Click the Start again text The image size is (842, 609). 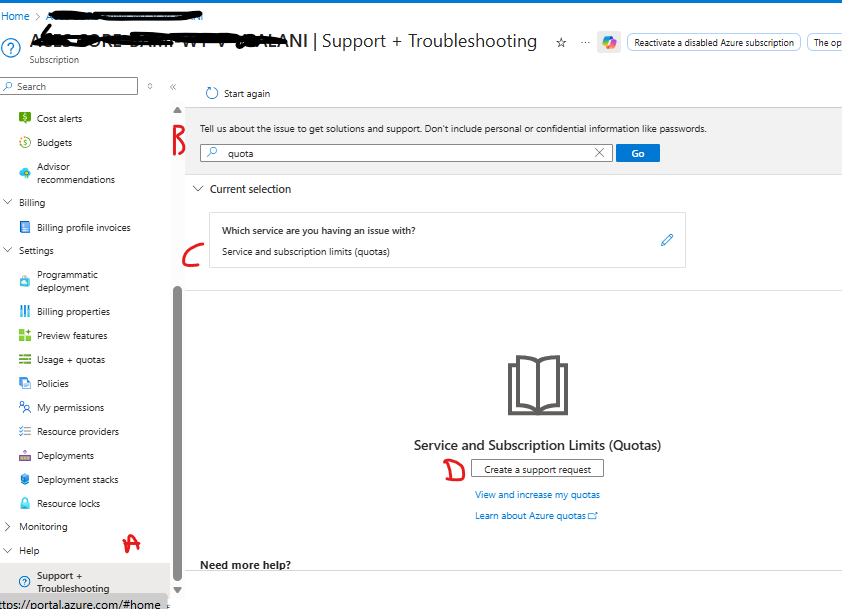(246, 94)
